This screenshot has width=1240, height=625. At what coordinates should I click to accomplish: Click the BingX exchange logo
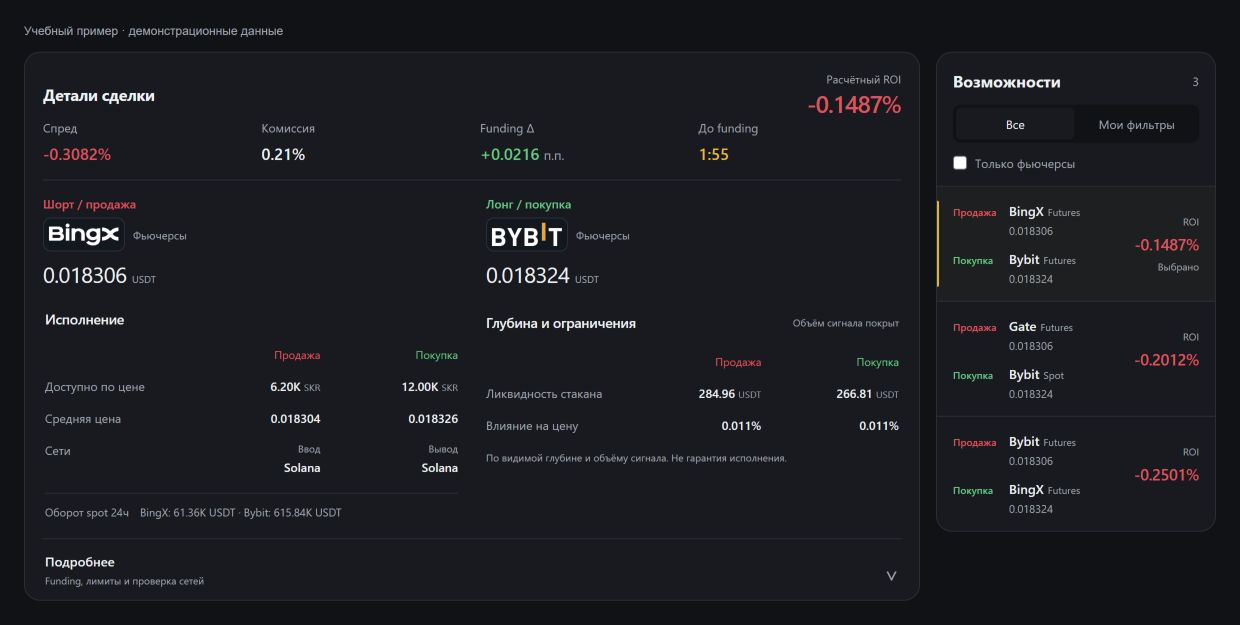coord(84,235)
